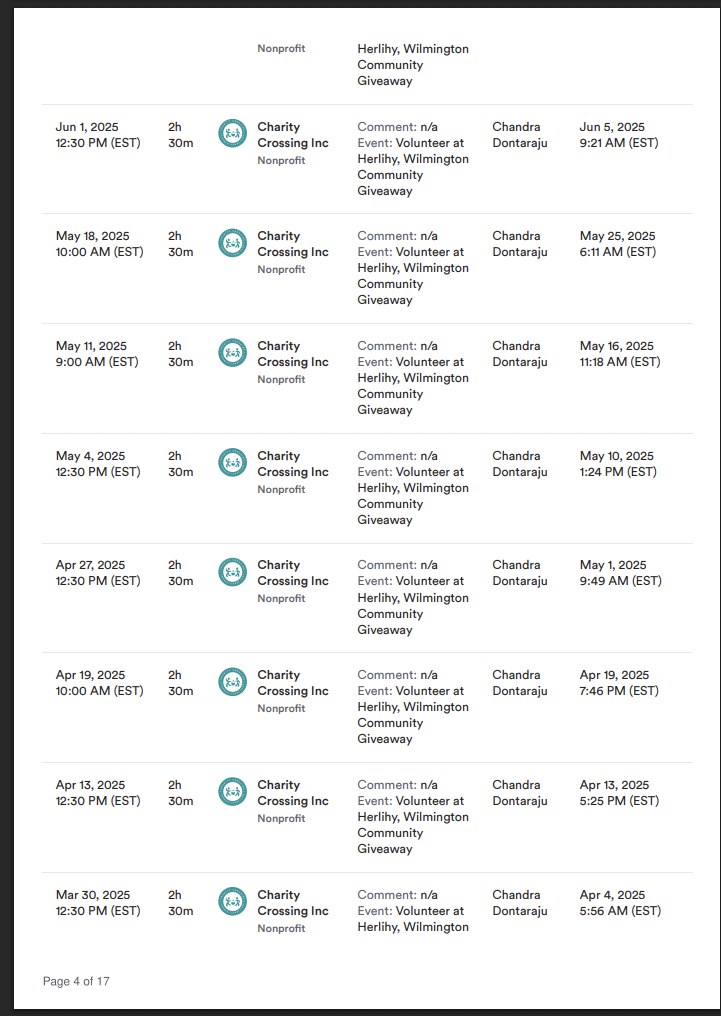Click the Apr 19, 2025 7:46 PM timestamp
The height and width of the screenshot is (1016, 721).
point(619,683)
